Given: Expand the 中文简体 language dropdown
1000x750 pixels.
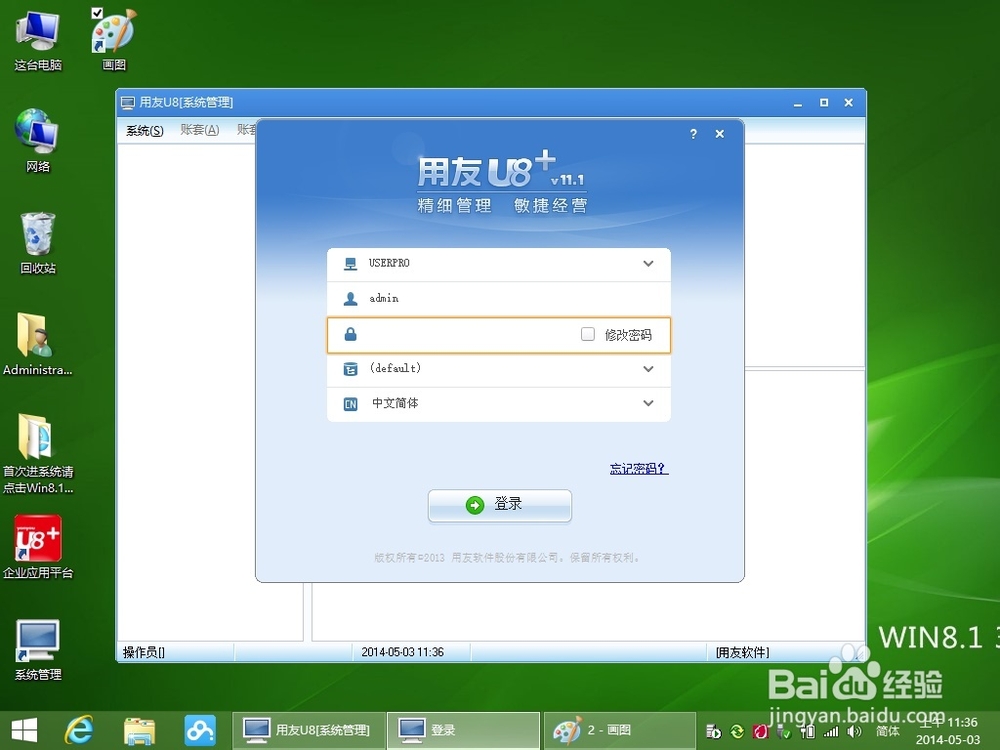Looking at the screenshot, I should 648,403.
